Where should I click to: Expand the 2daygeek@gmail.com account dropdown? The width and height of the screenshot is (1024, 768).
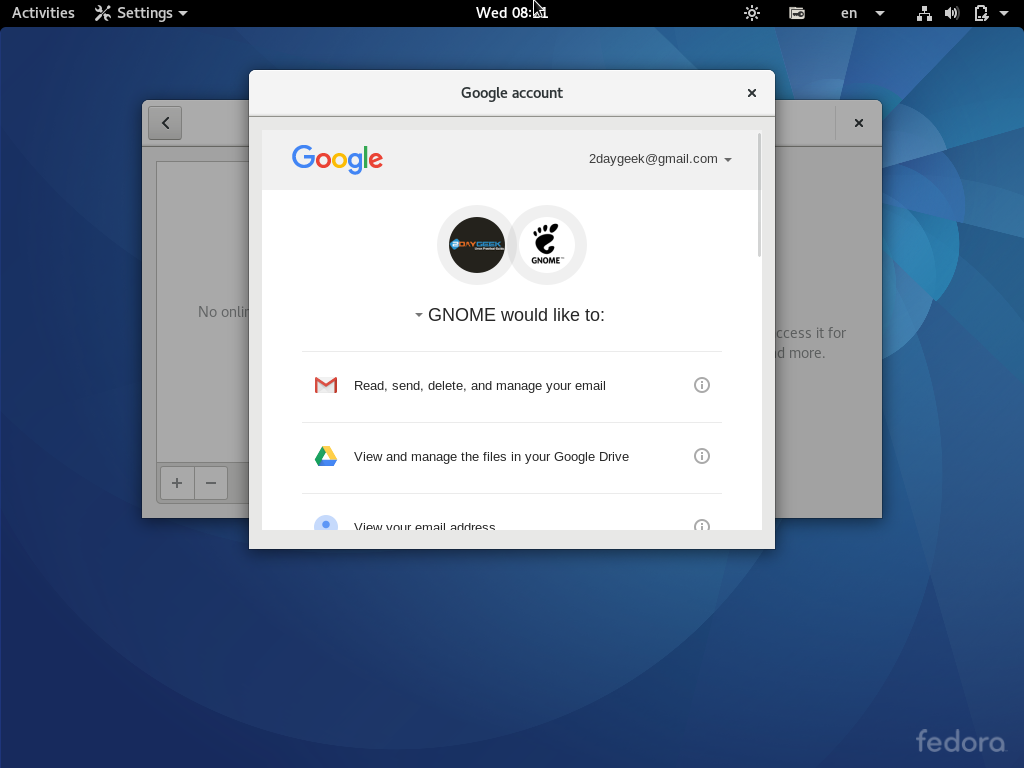660,159
